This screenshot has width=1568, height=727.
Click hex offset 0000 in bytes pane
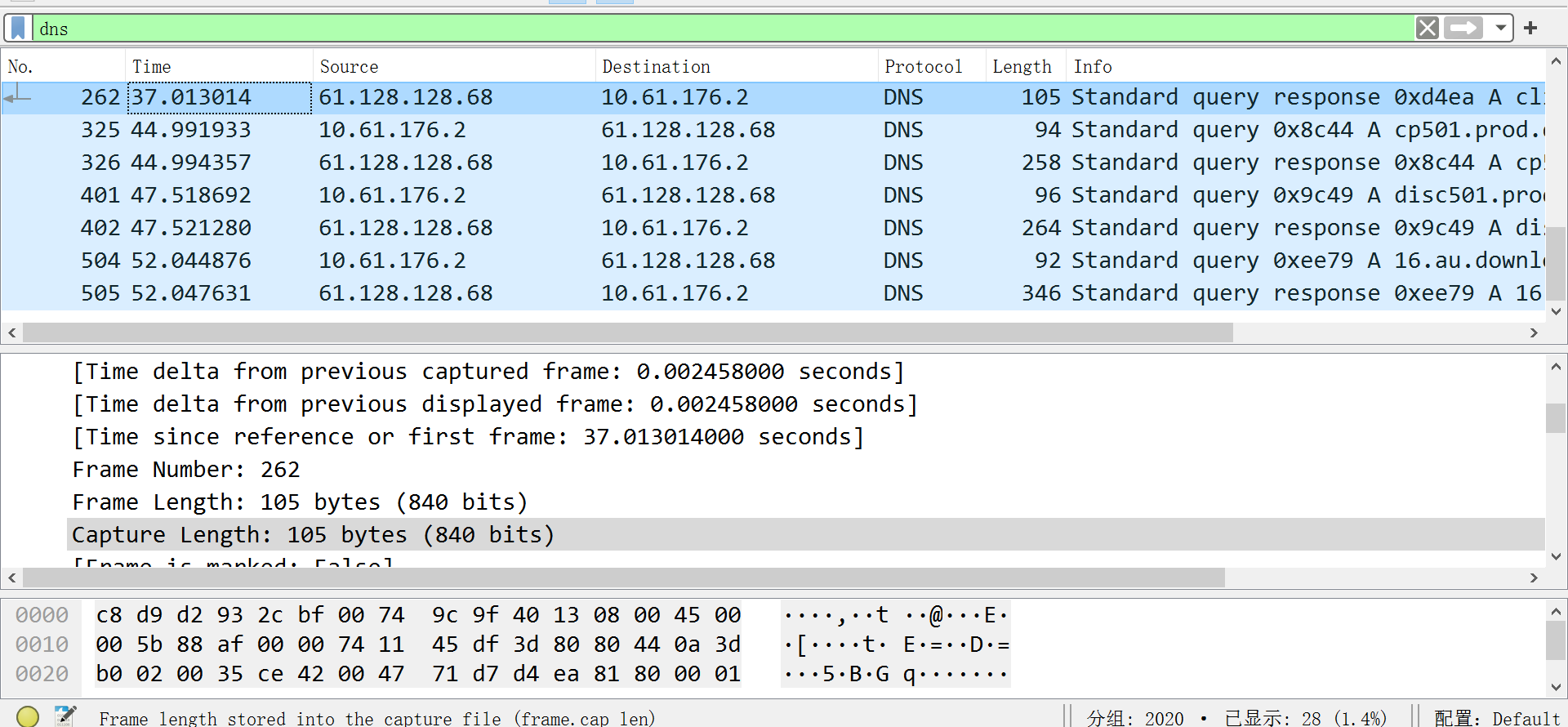click(42, 615)
